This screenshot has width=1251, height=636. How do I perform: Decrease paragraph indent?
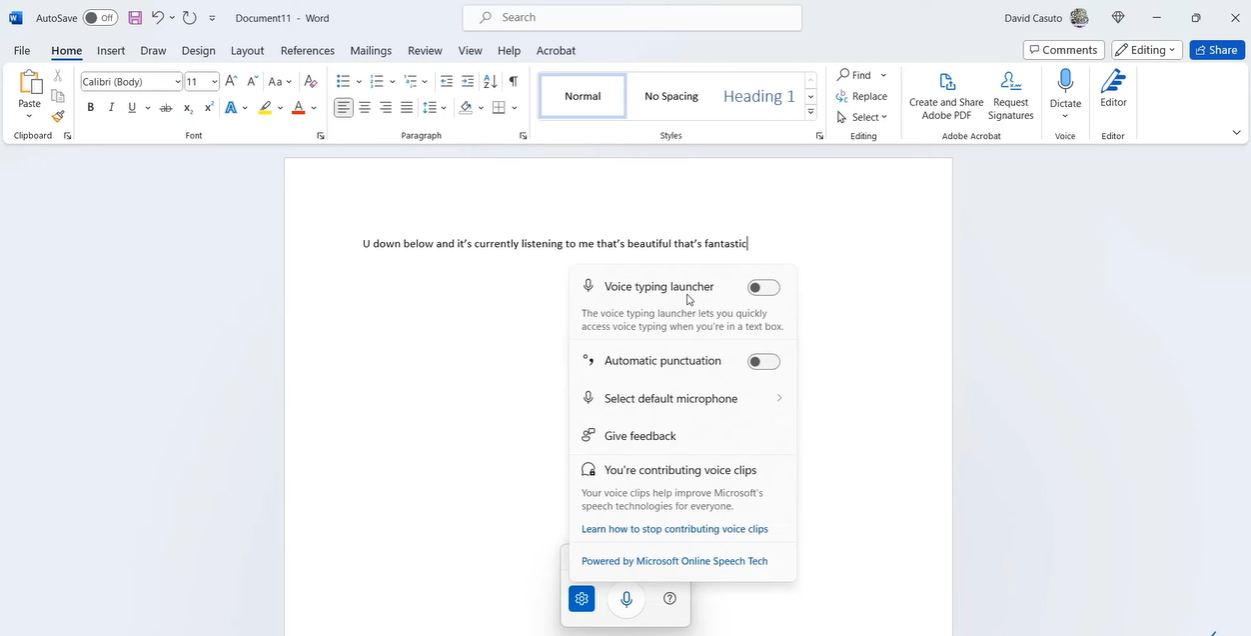[446, 82]
